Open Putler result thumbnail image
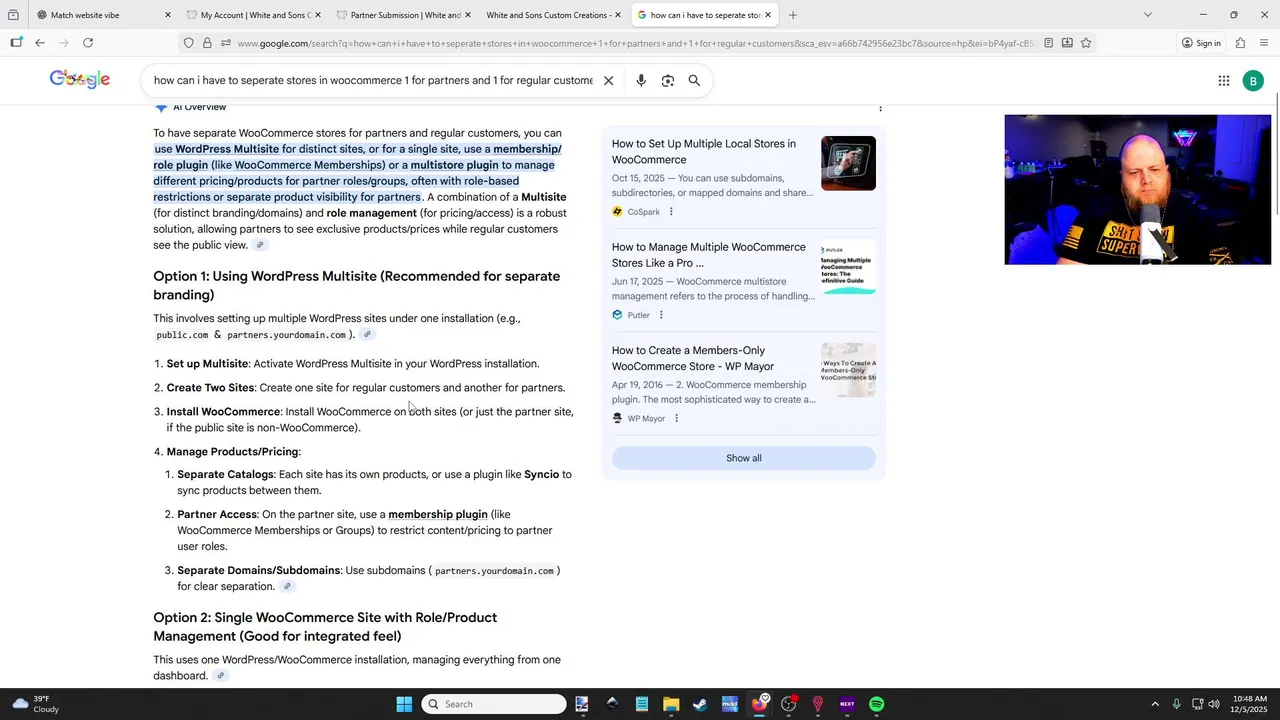 (x=848, y=266)
